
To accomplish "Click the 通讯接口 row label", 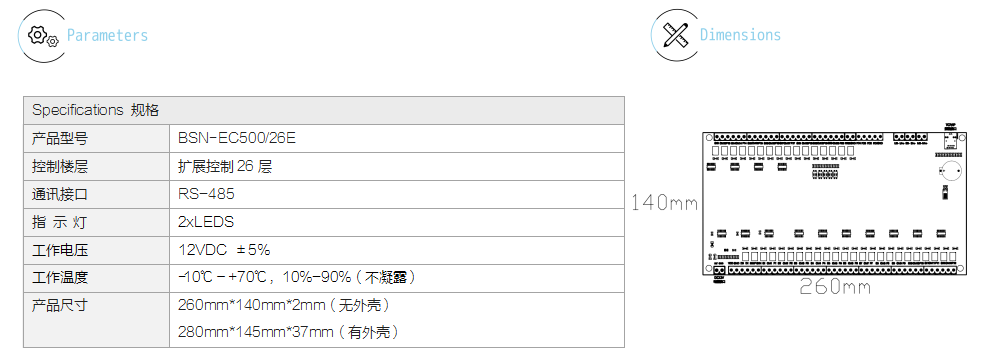I will (x=60, y=194).
